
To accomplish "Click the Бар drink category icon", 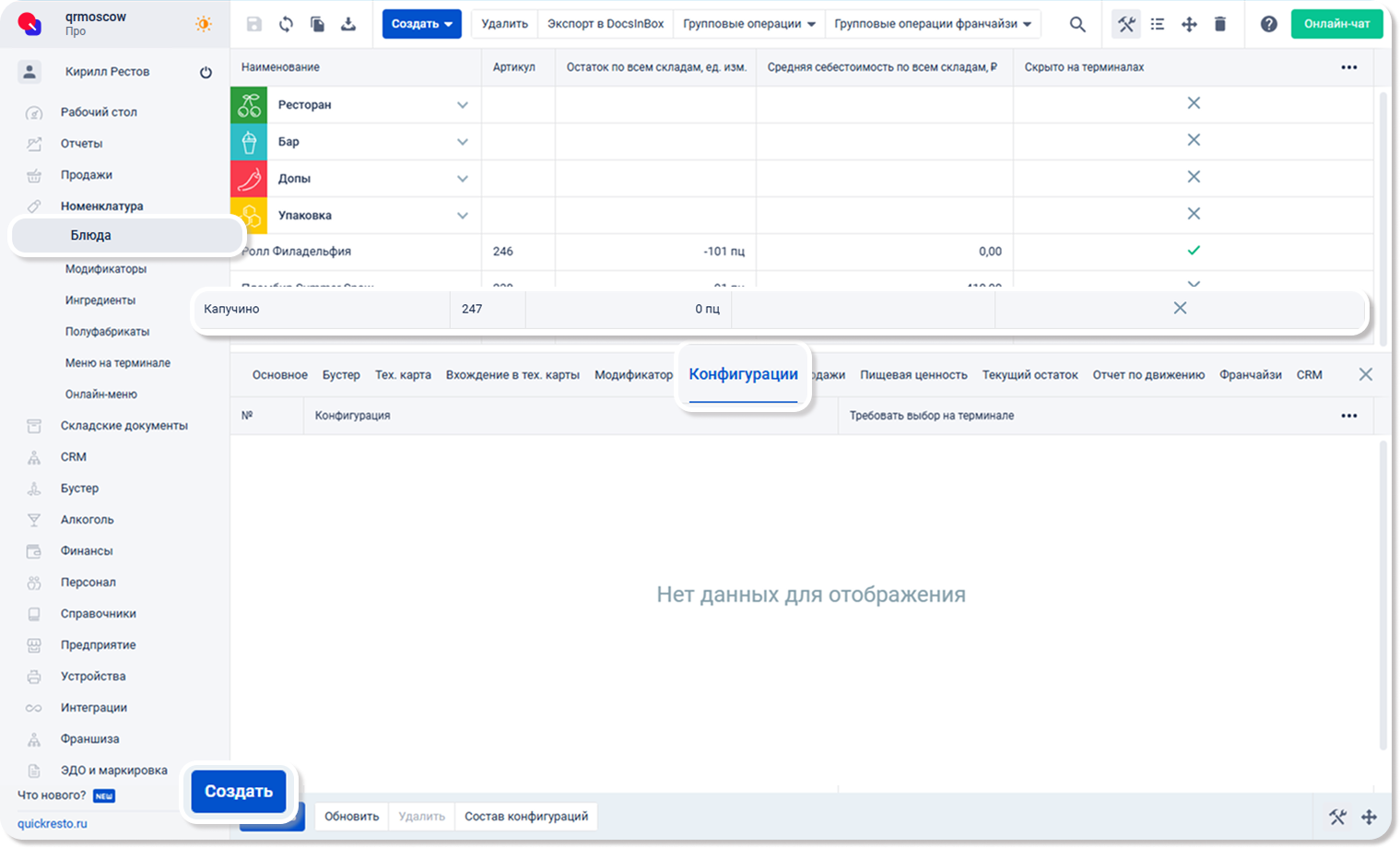I will (x=249, y=142).
